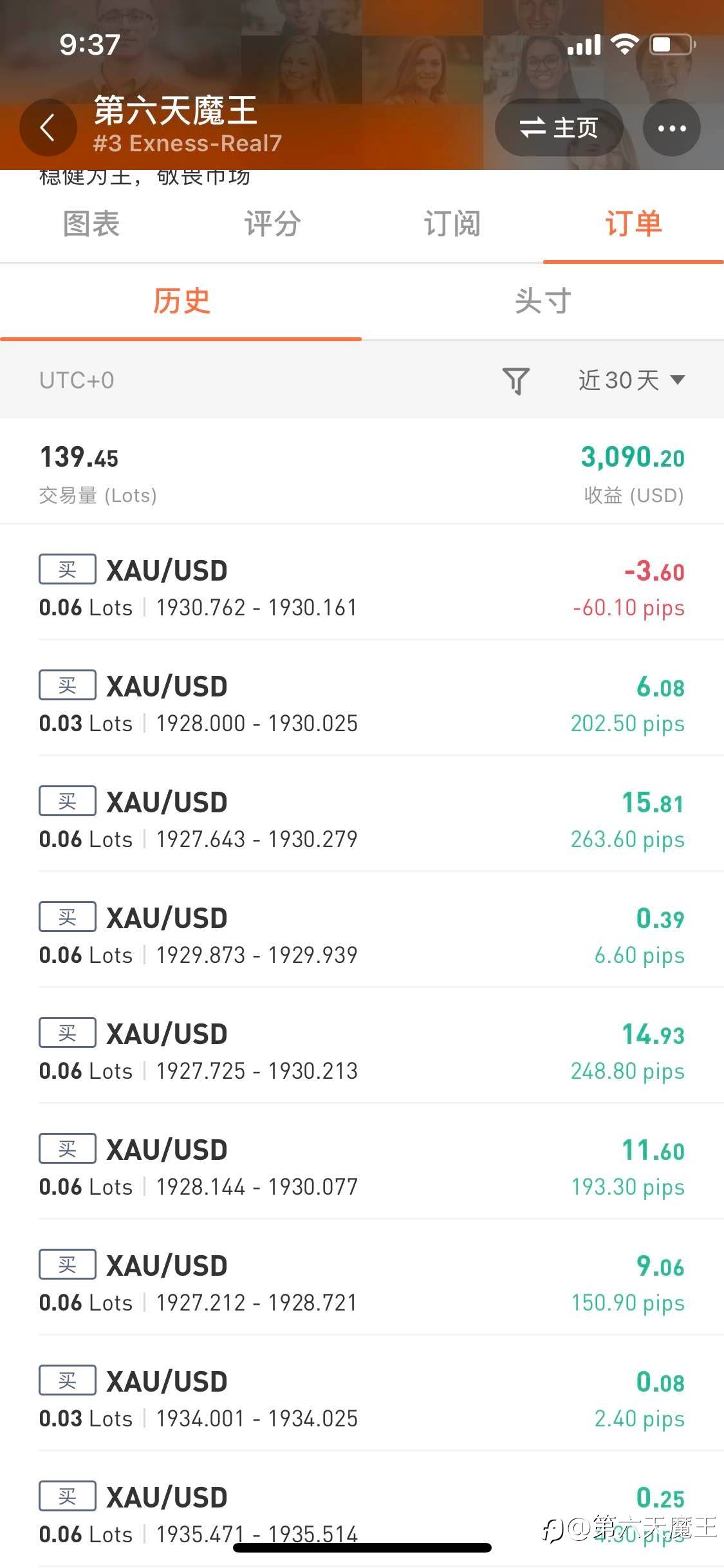This screenshot has height=1568, width=724.
Task: Switch to the 头寸 sub-tab
Action: tap(543, 301)
